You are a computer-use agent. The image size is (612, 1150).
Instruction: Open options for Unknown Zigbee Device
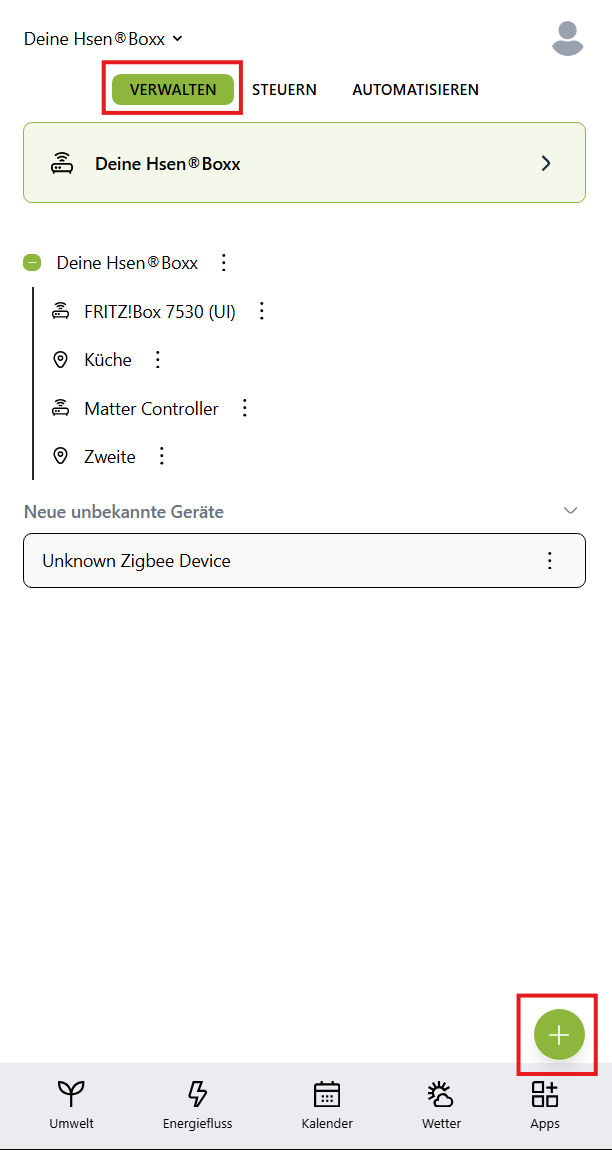point(549,561)
